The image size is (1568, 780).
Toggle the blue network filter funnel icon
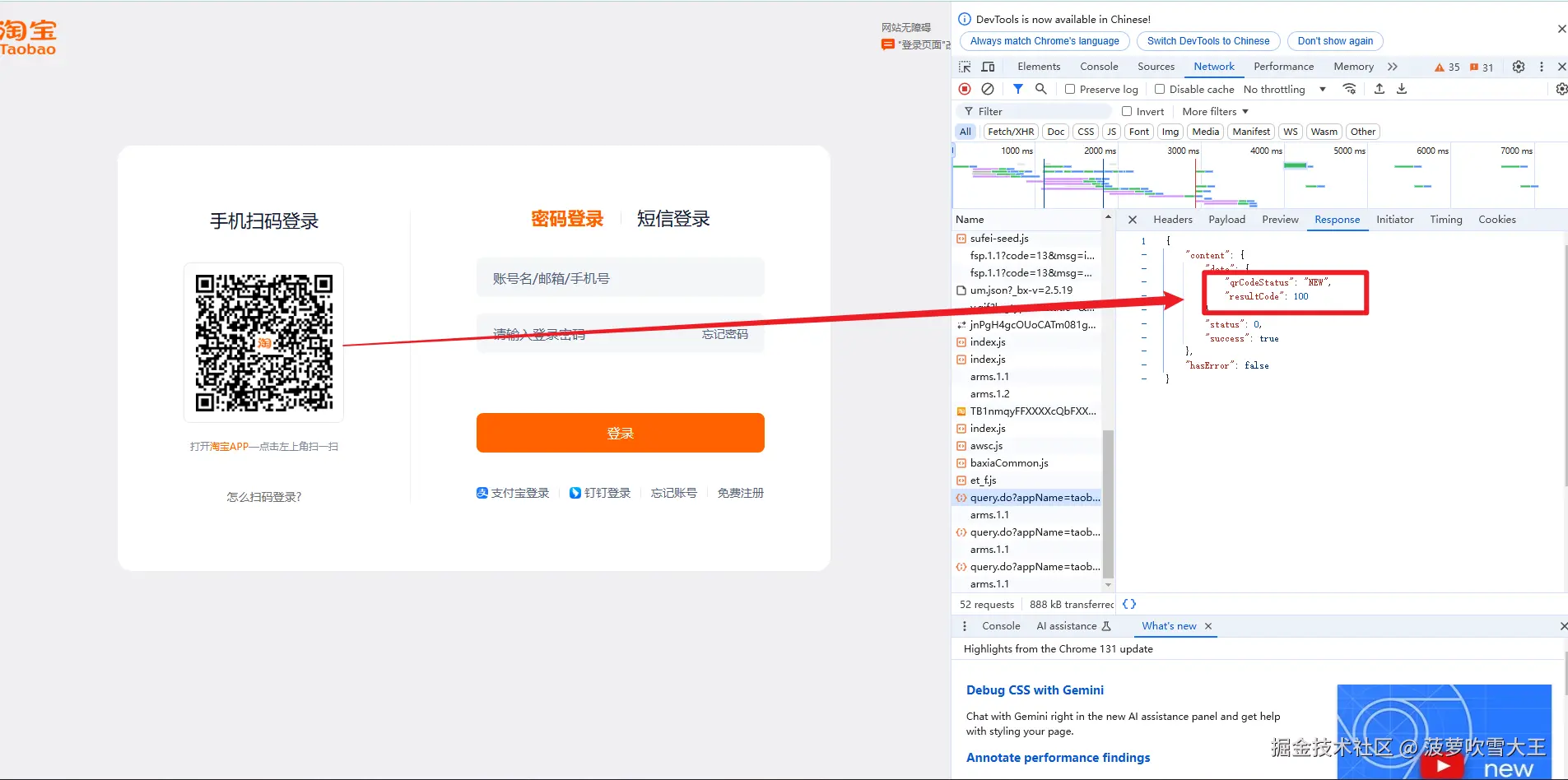pyautogui.click(x=1018, y=89)
